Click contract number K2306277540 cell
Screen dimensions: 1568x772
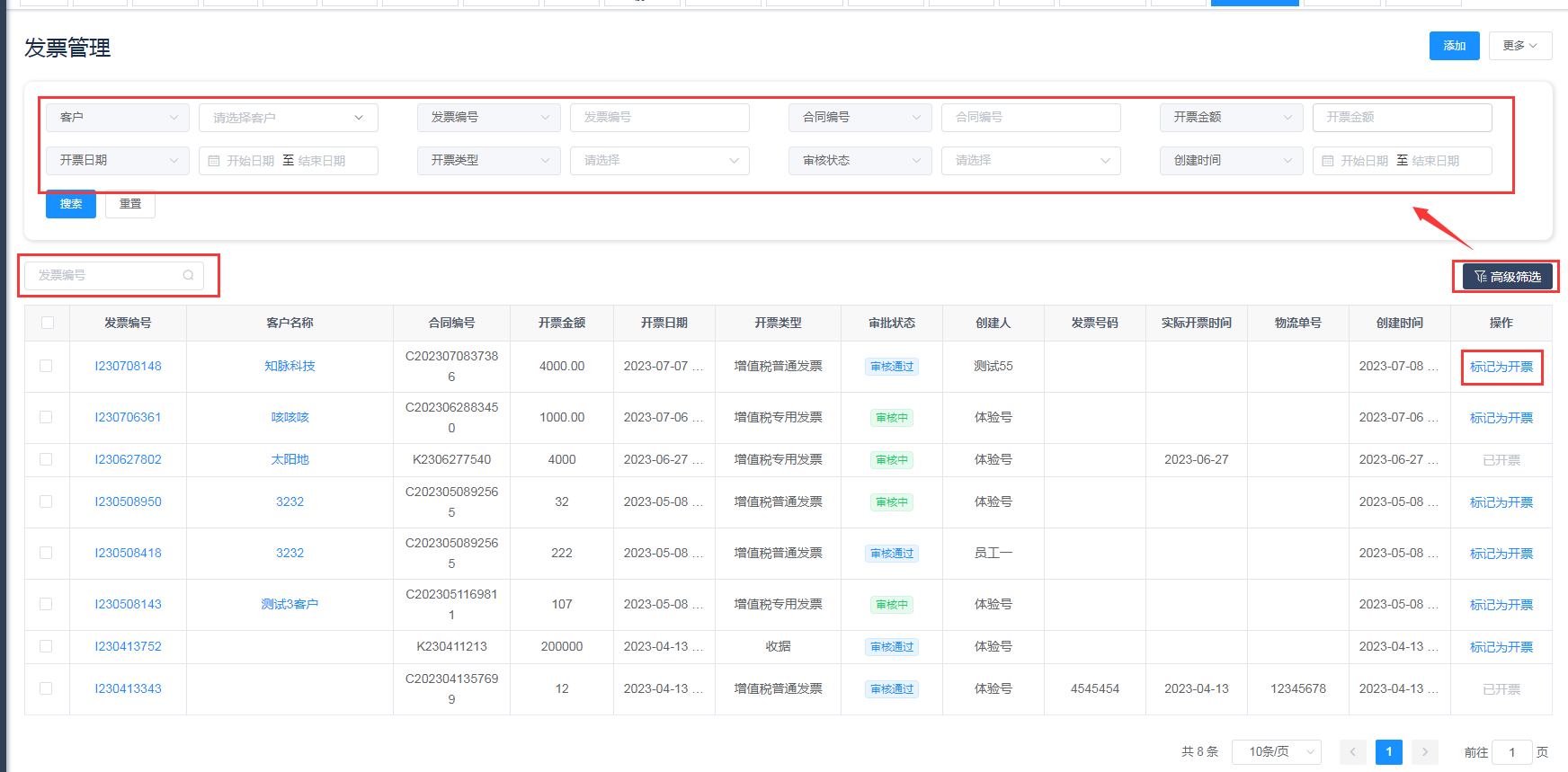[451, 459]
